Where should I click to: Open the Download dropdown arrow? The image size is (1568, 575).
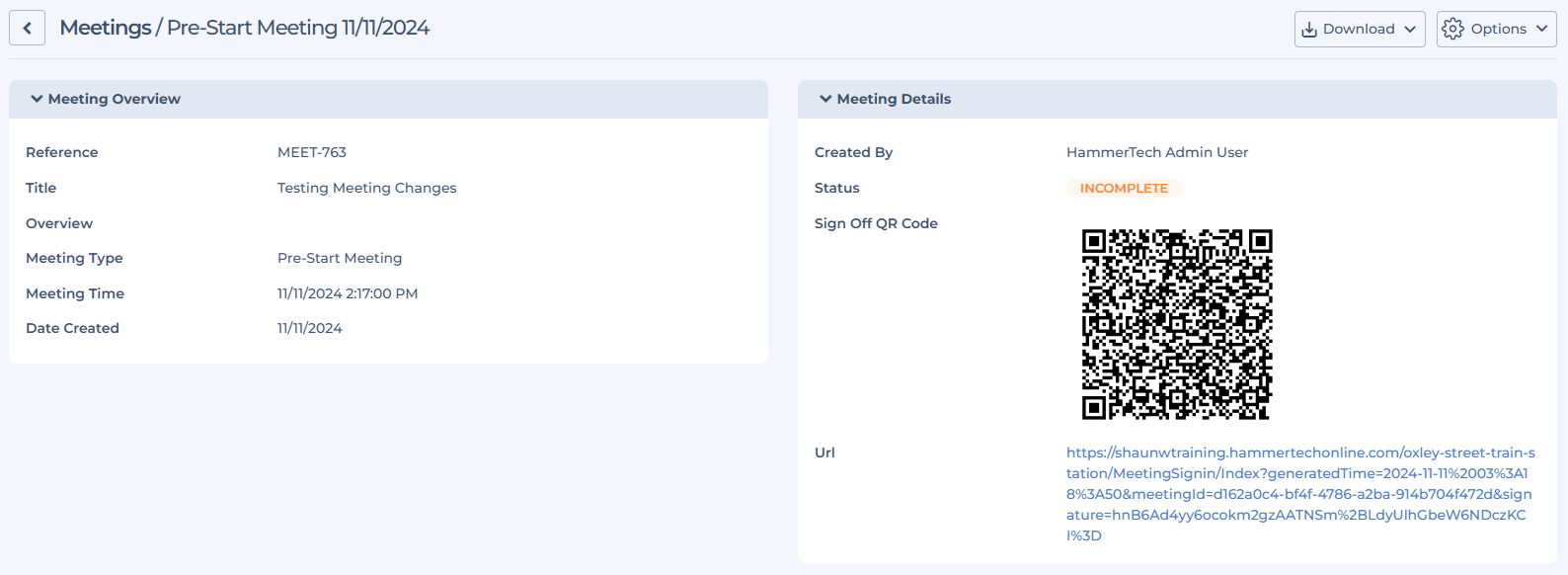[1410, 30]
